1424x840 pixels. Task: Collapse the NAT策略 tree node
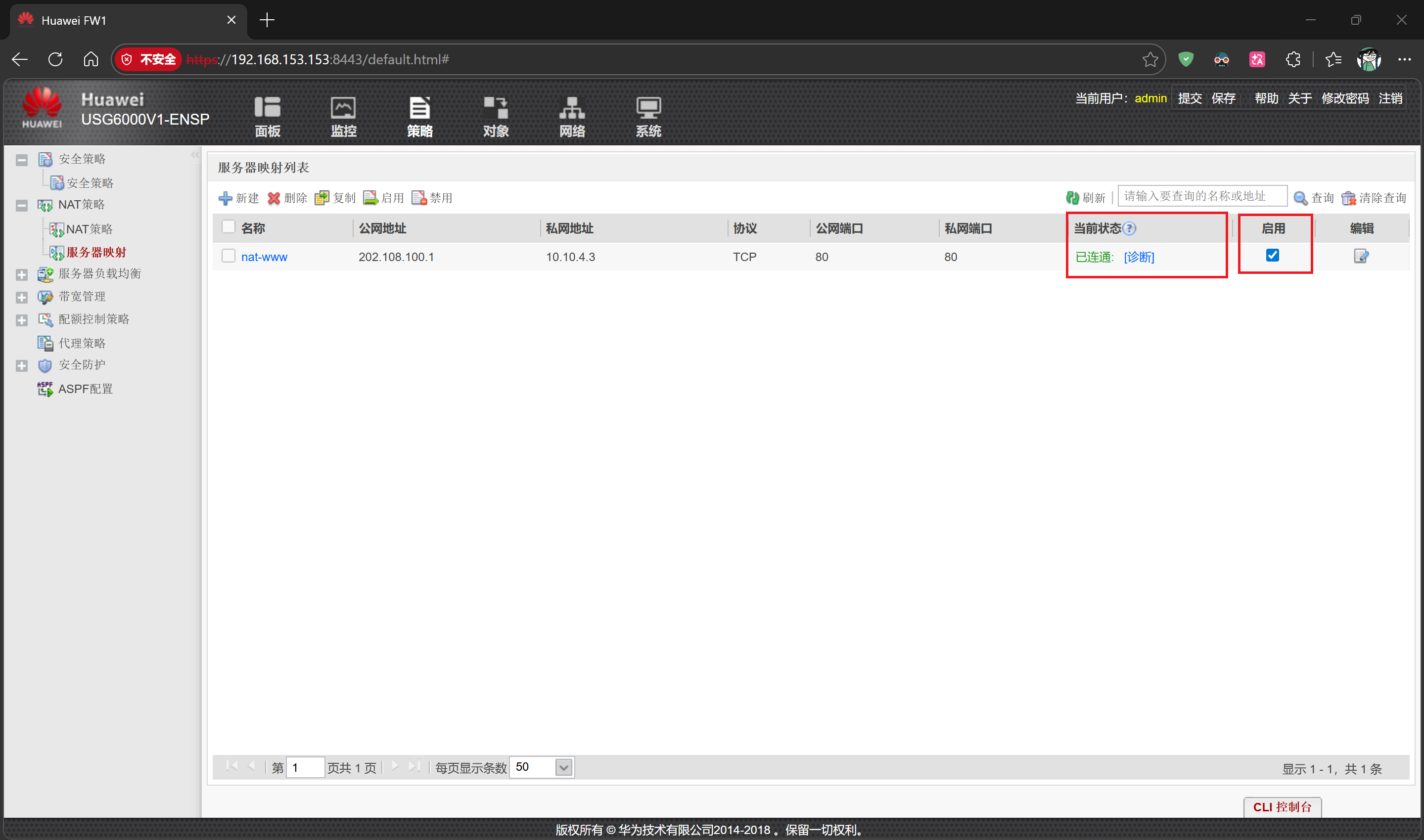21,206
